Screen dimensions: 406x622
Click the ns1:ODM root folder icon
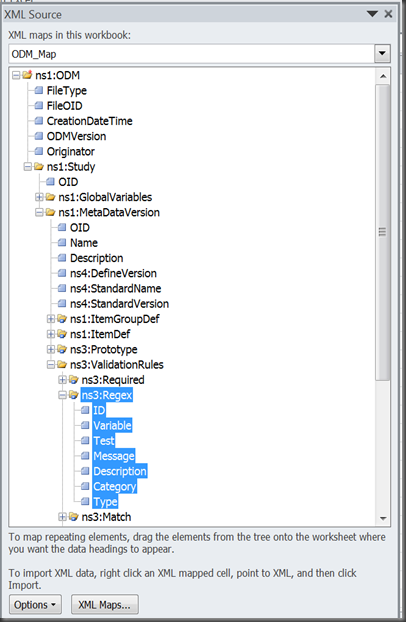coord(27,75)
